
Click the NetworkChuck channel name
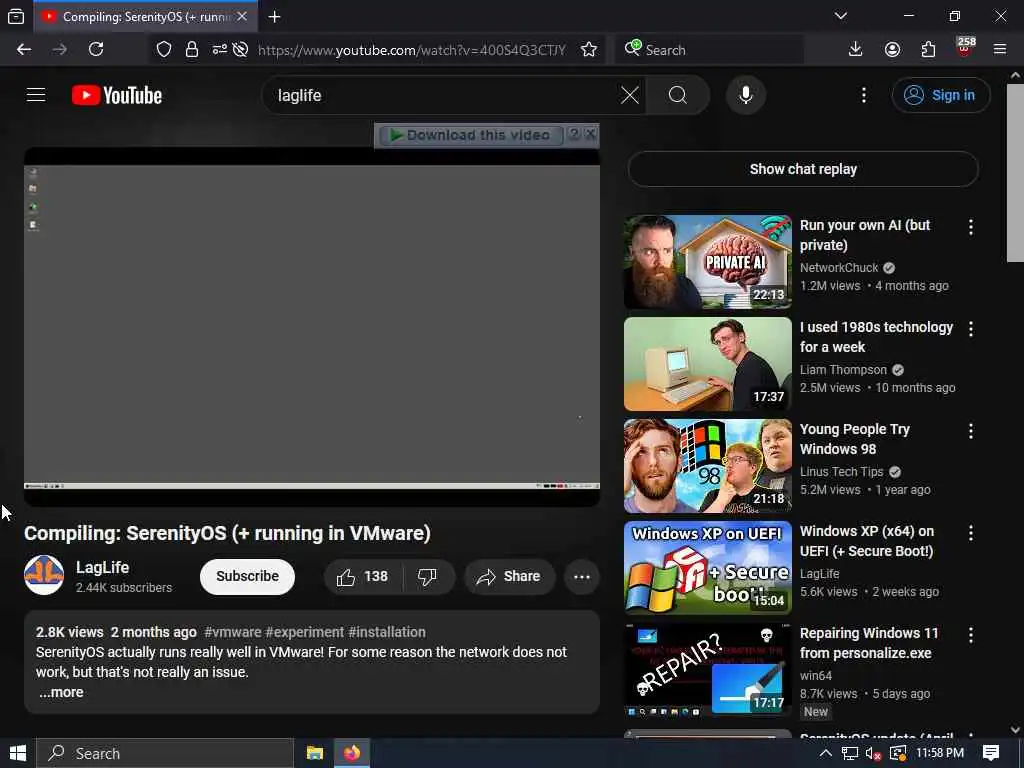[x=839, y=268]
